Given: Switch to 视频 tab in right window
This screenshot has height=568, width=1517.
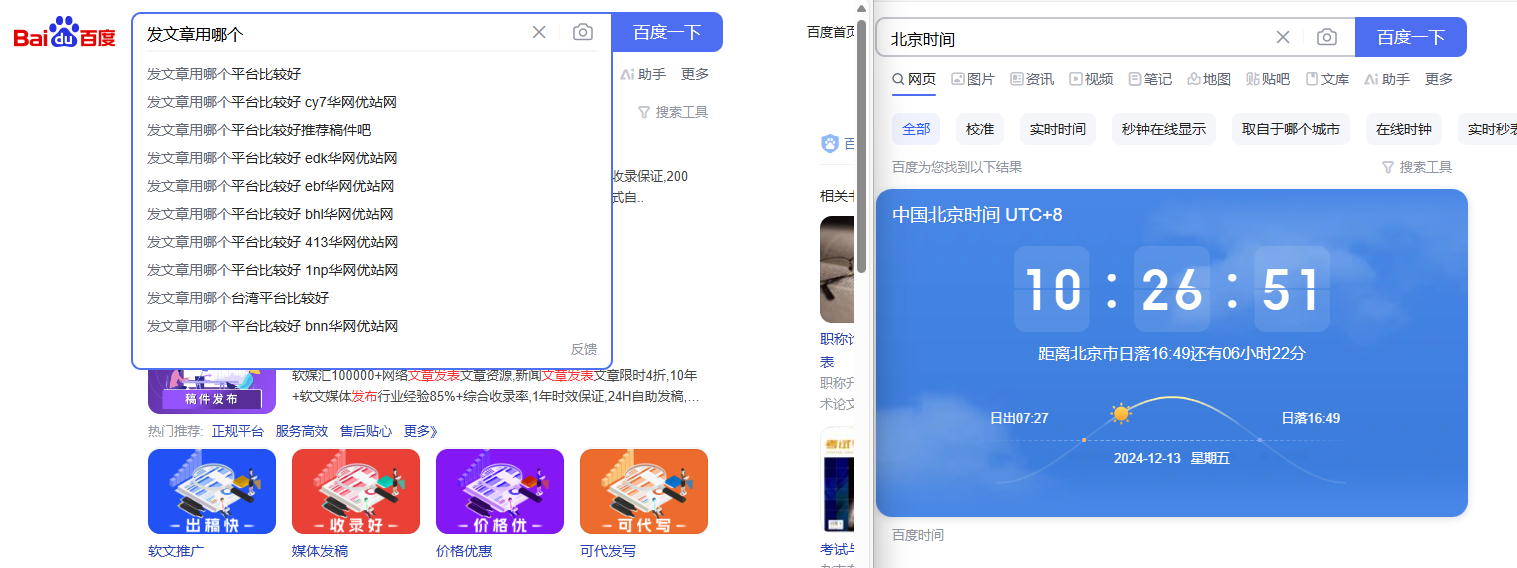Looking at the screenshot, I should click(x=1091, y=79).
